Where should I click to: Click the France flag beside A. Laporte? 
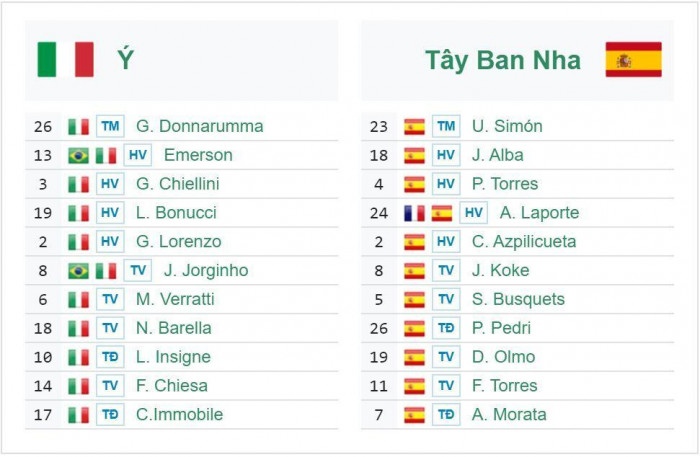414,213
